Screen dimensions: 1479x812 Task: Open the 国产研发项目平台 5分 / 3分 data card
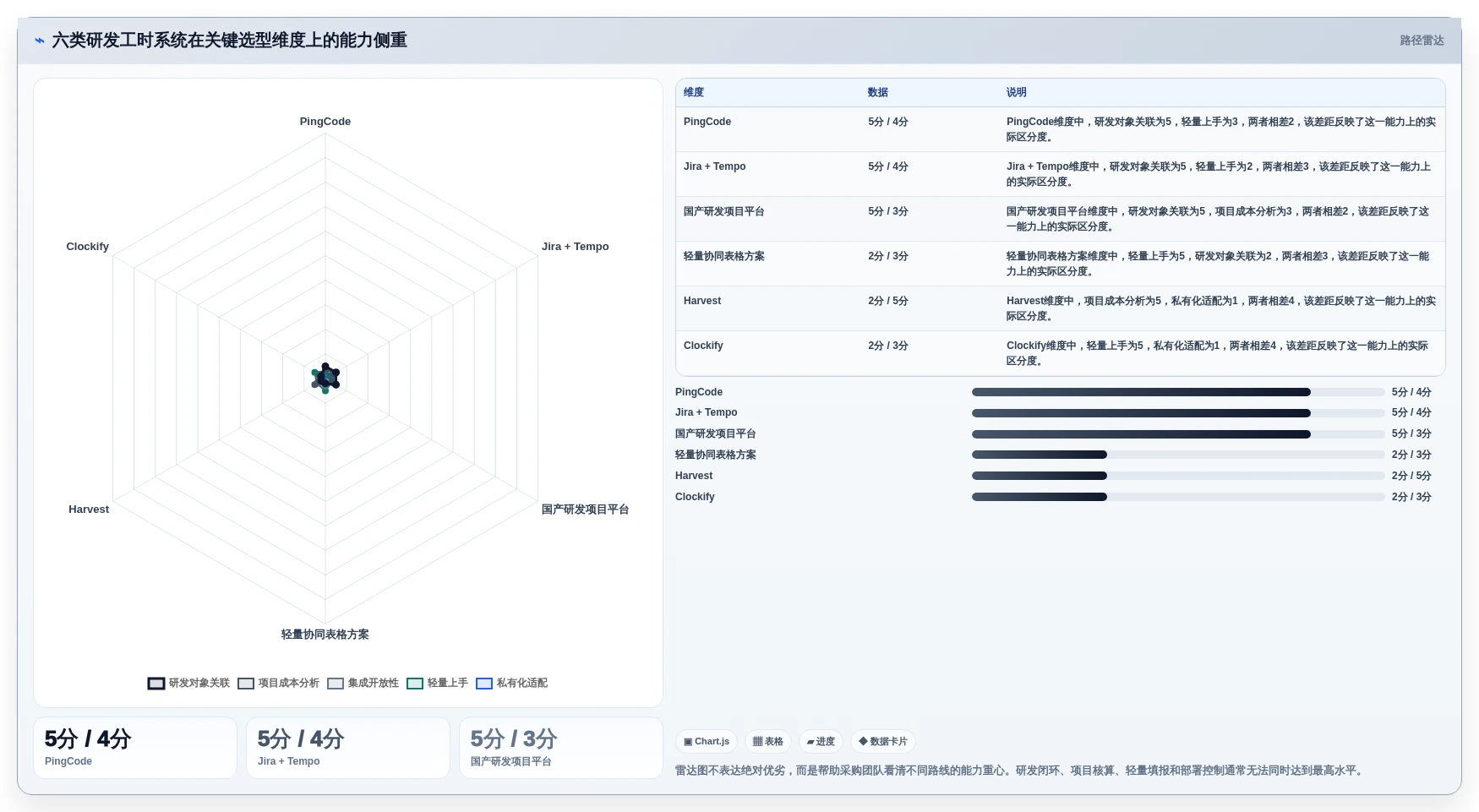point(561,748)
